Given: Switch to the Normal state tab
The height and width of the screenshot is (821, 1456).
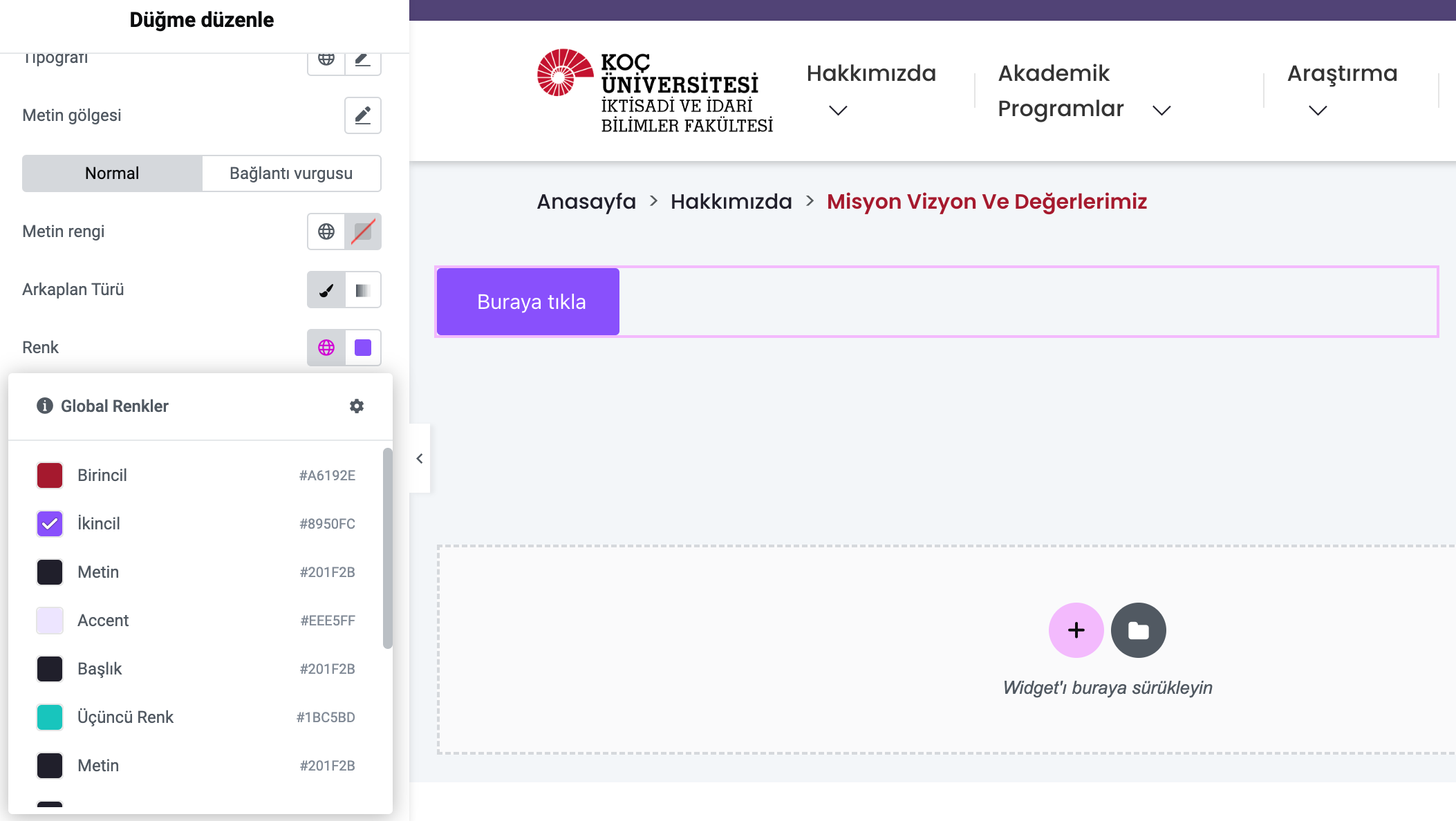Looking at the screenshot, I should pos(112,173).
